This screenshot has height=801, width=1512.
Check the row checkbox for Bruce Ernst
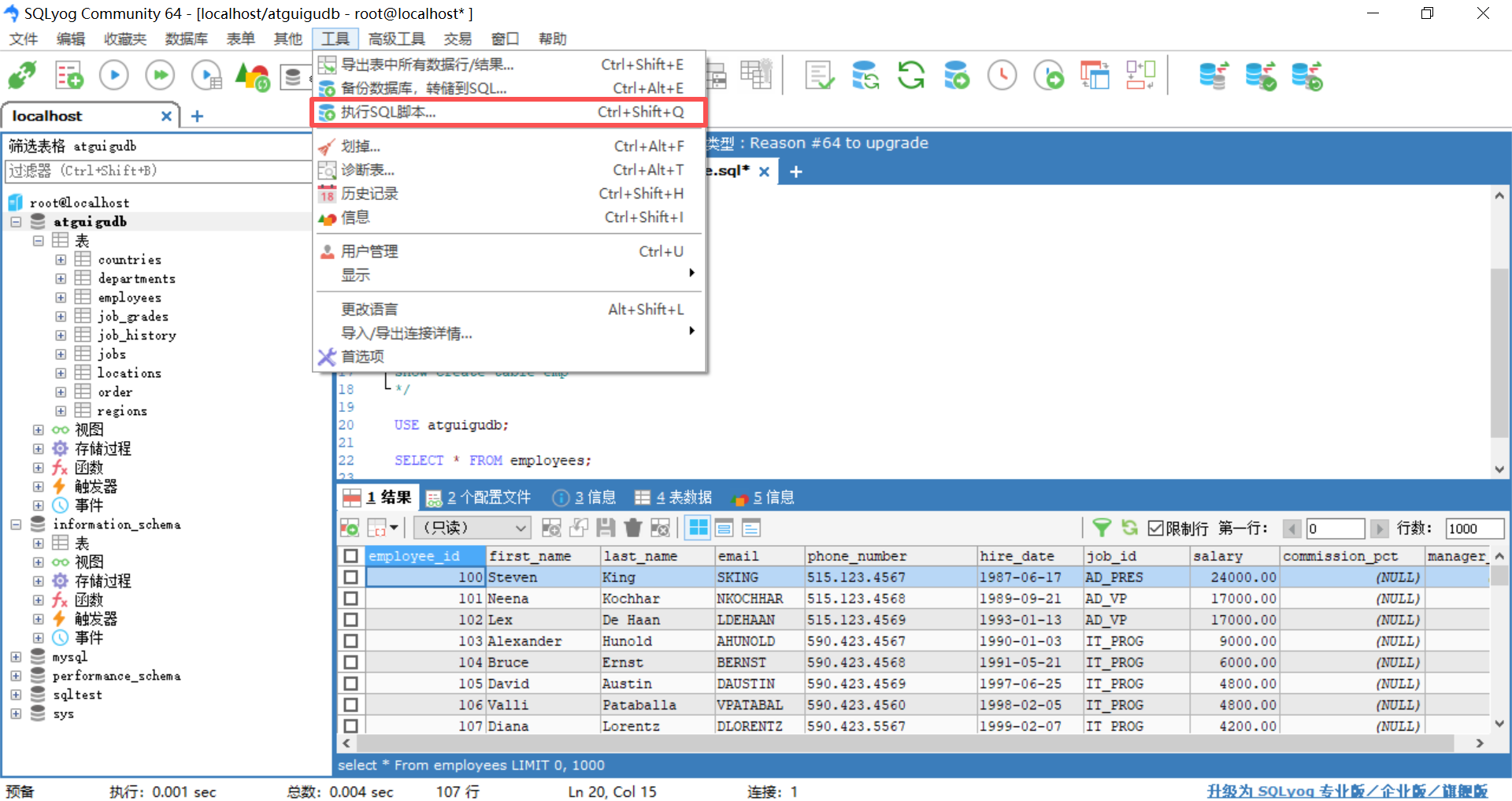click(351, 662)
